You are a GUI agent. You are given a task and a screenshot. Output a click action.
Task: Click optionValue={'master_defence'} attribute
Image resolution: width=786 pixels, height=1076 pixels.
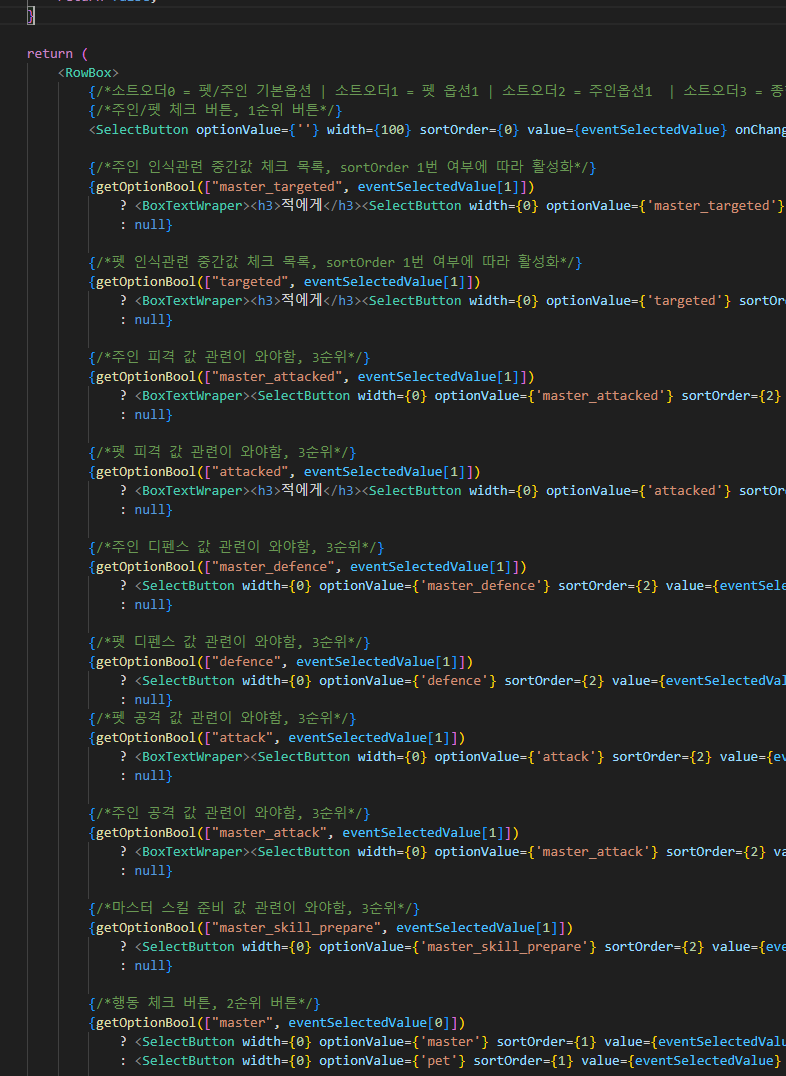coord(435,586)
